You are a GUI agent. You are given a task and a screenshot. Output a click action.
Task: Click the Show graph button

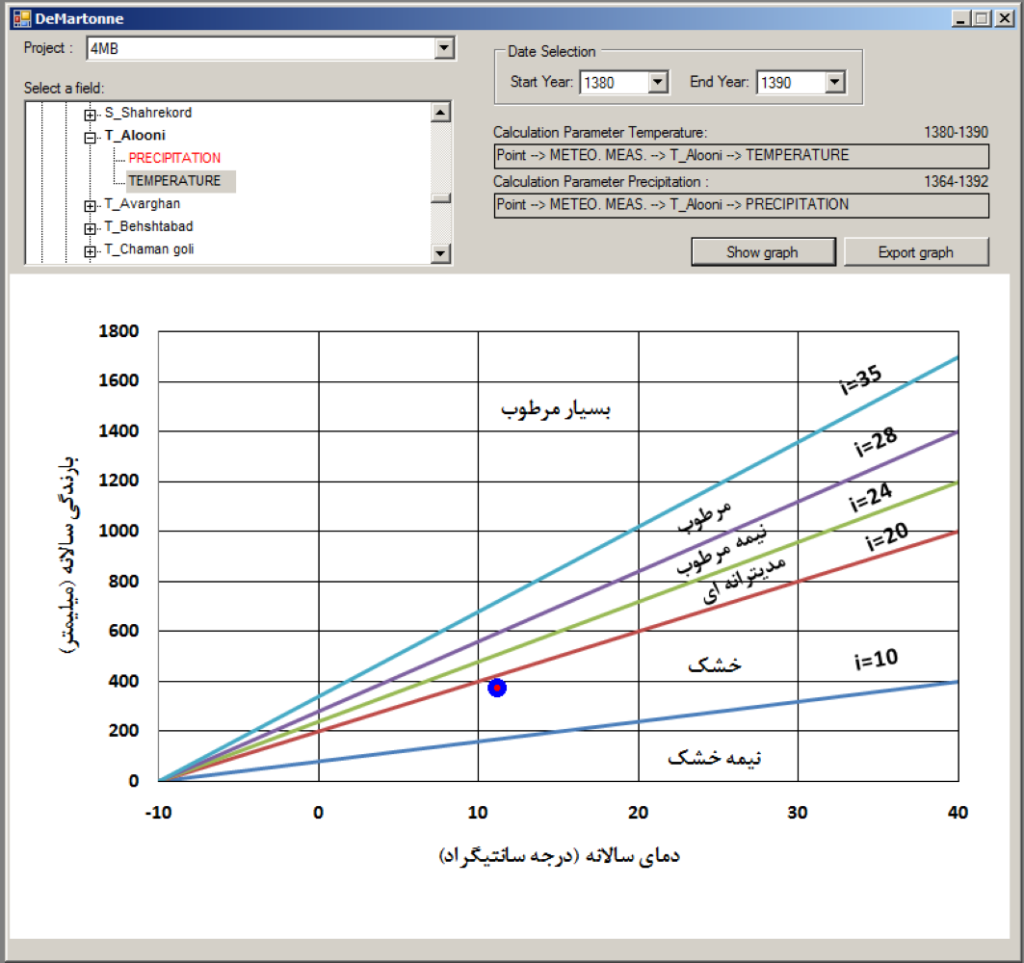762,252
